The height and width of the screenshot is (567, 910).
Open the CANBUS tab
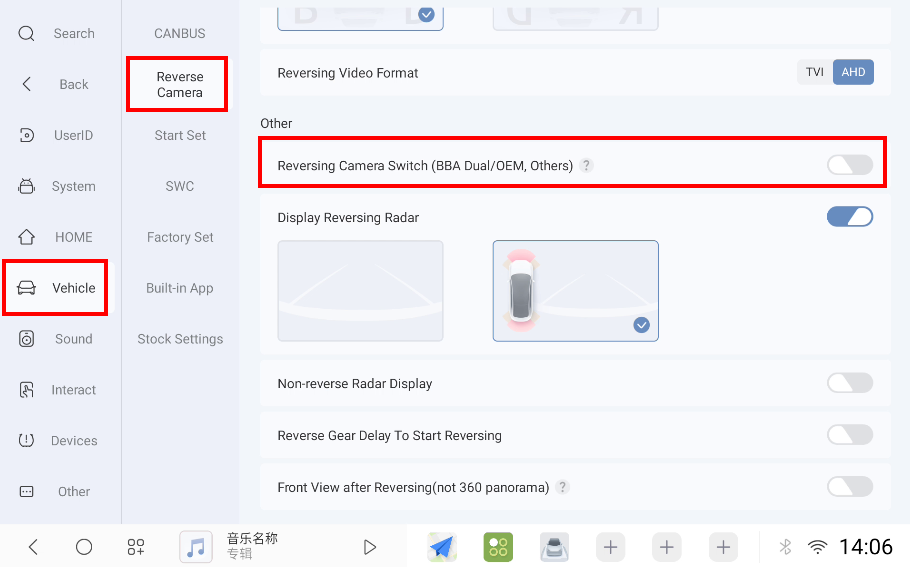(180, 34)
